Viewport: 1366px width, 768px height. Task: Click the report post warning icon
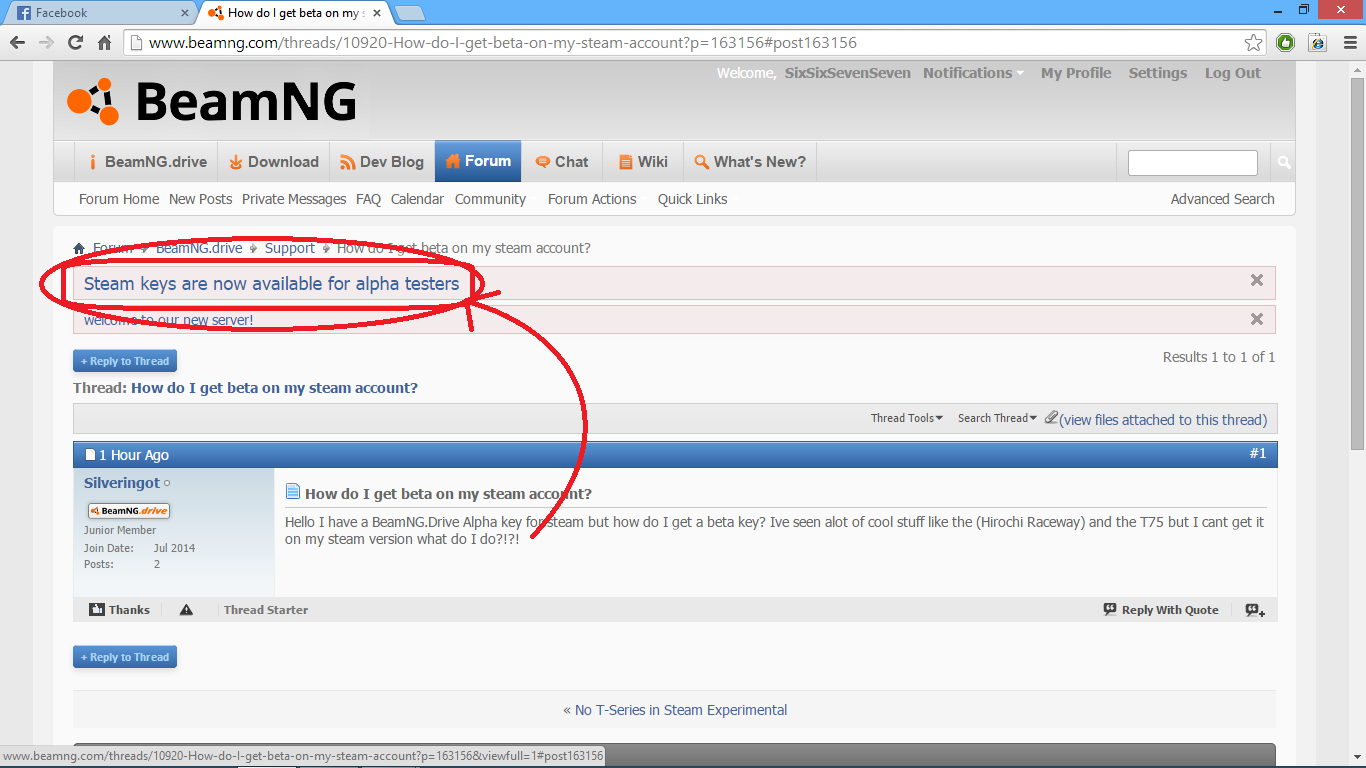pos(186,609)
